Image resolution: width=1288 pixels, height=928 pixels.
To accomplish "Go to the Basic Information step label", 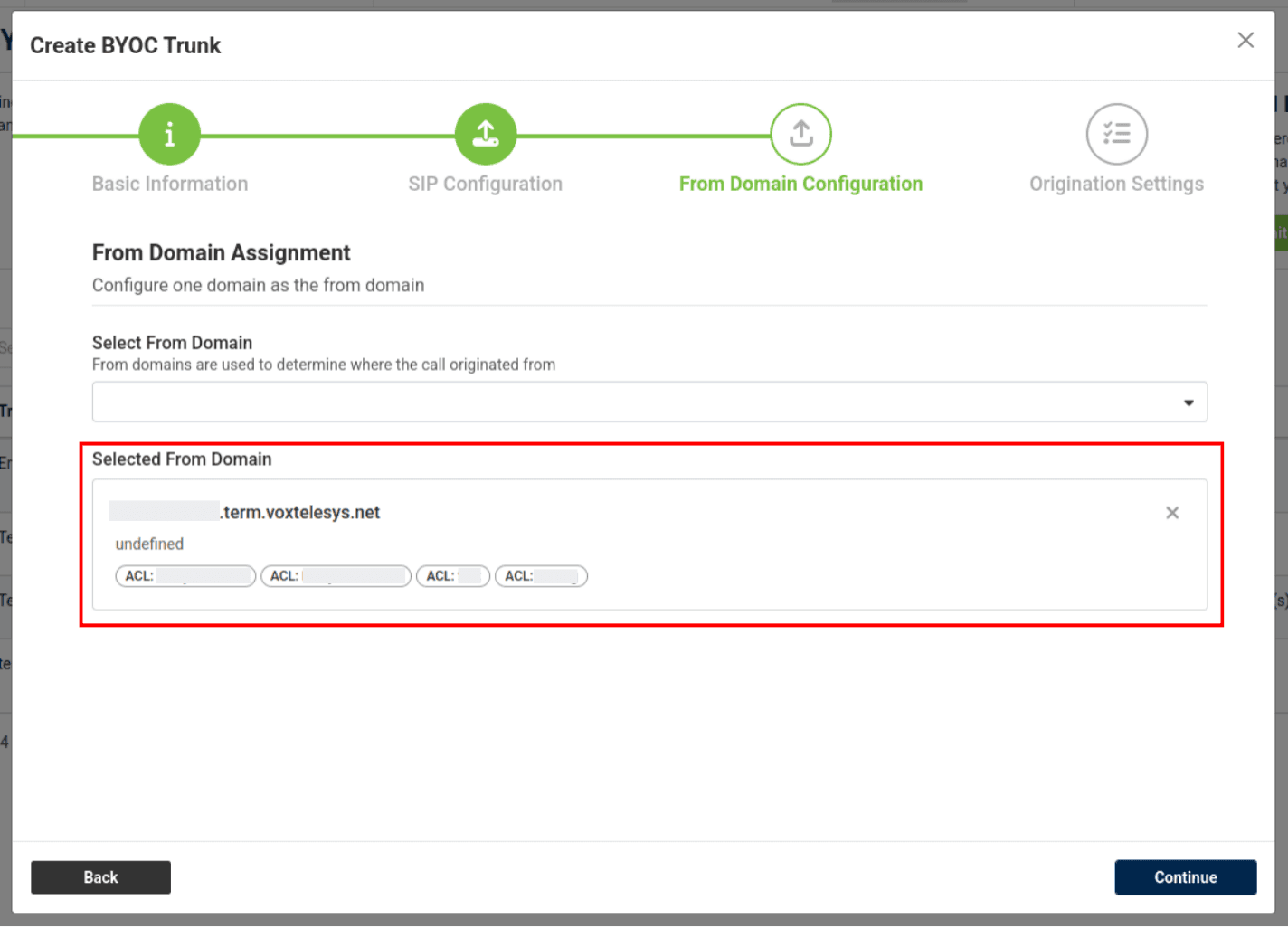I will pyautogui.click(x=170, y=184).
